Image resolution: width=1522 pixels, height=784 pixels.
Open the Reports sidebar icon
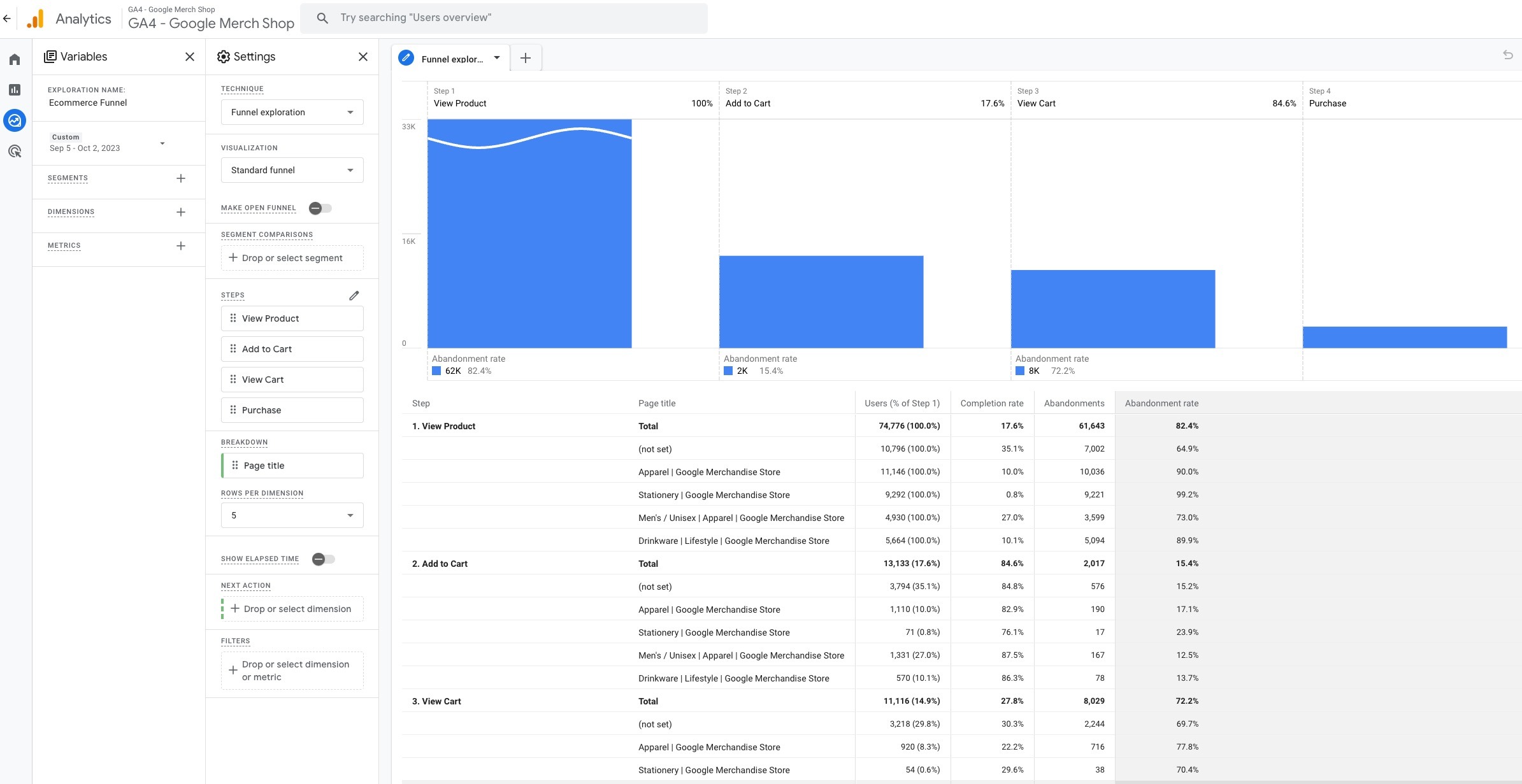pyautogui.click(x=15, y=90)
